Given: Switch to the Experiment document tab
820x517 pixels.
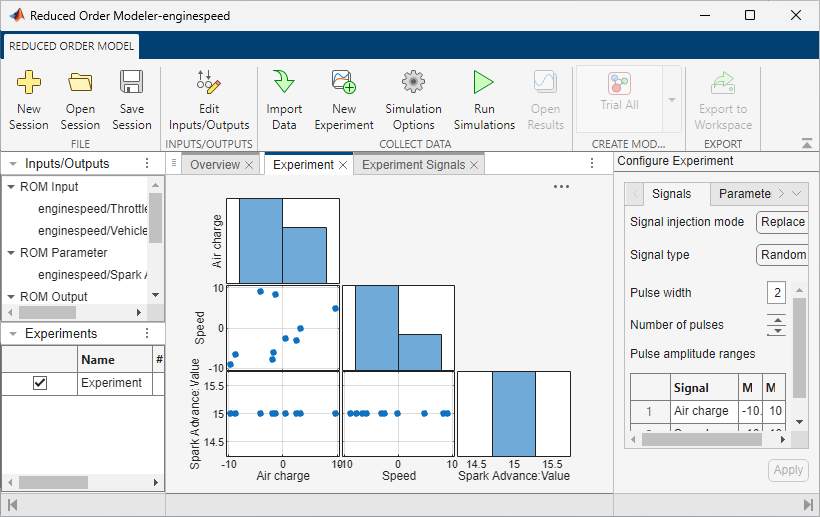Looking at the screenshot, I should tap(303, 165).
